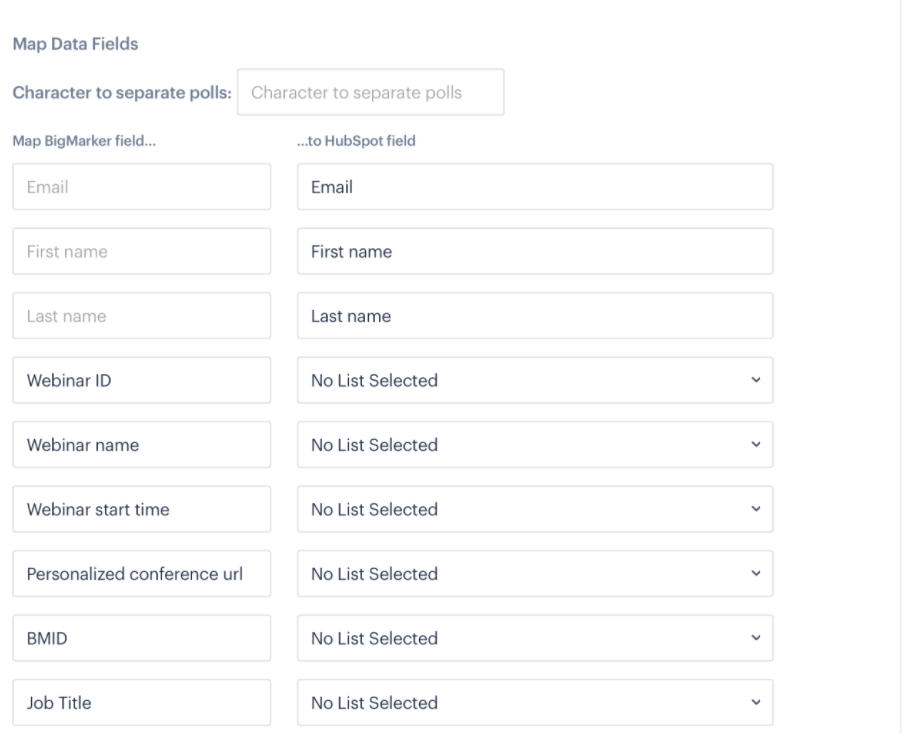Click the Job Title field
This screenshot has width=908, height=750.
[x=141, y=703]
